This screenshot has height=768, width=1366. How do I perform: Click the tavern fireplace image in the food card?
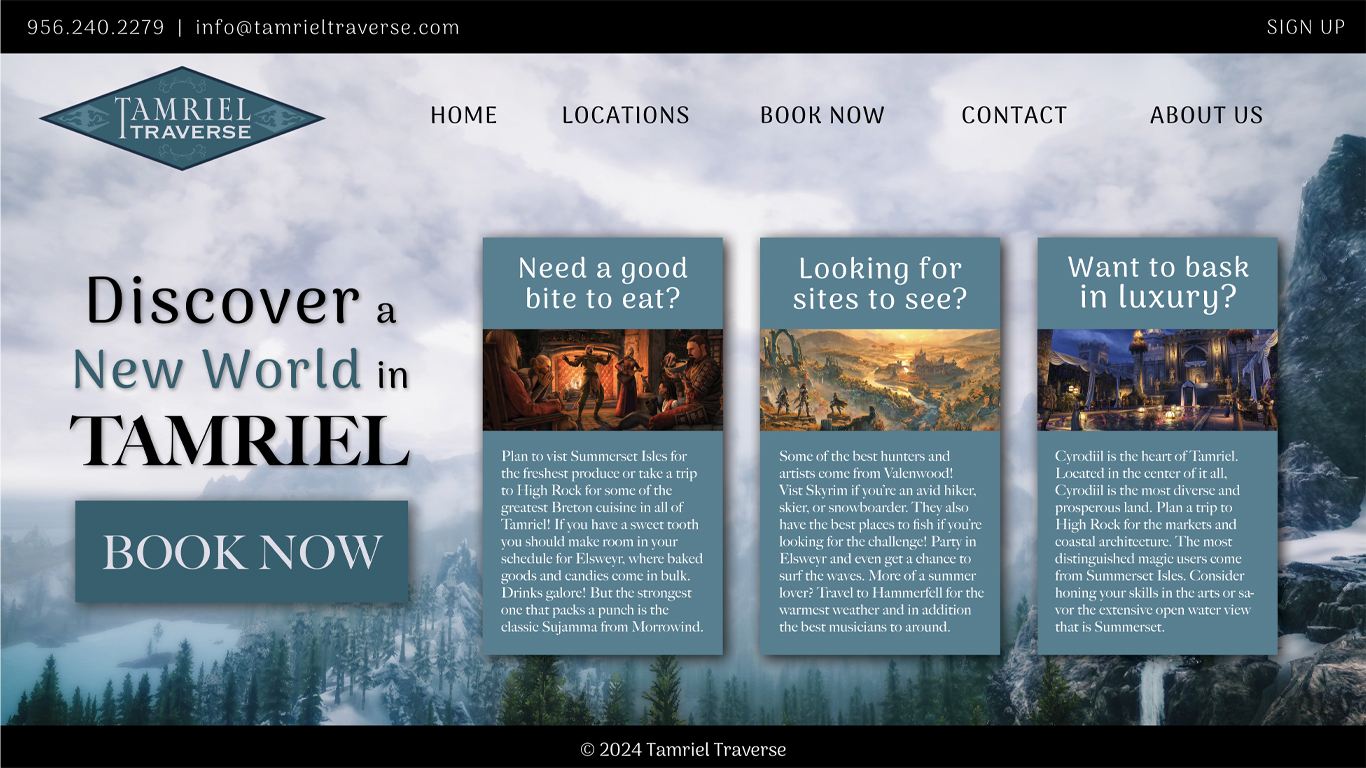point(602,380)
